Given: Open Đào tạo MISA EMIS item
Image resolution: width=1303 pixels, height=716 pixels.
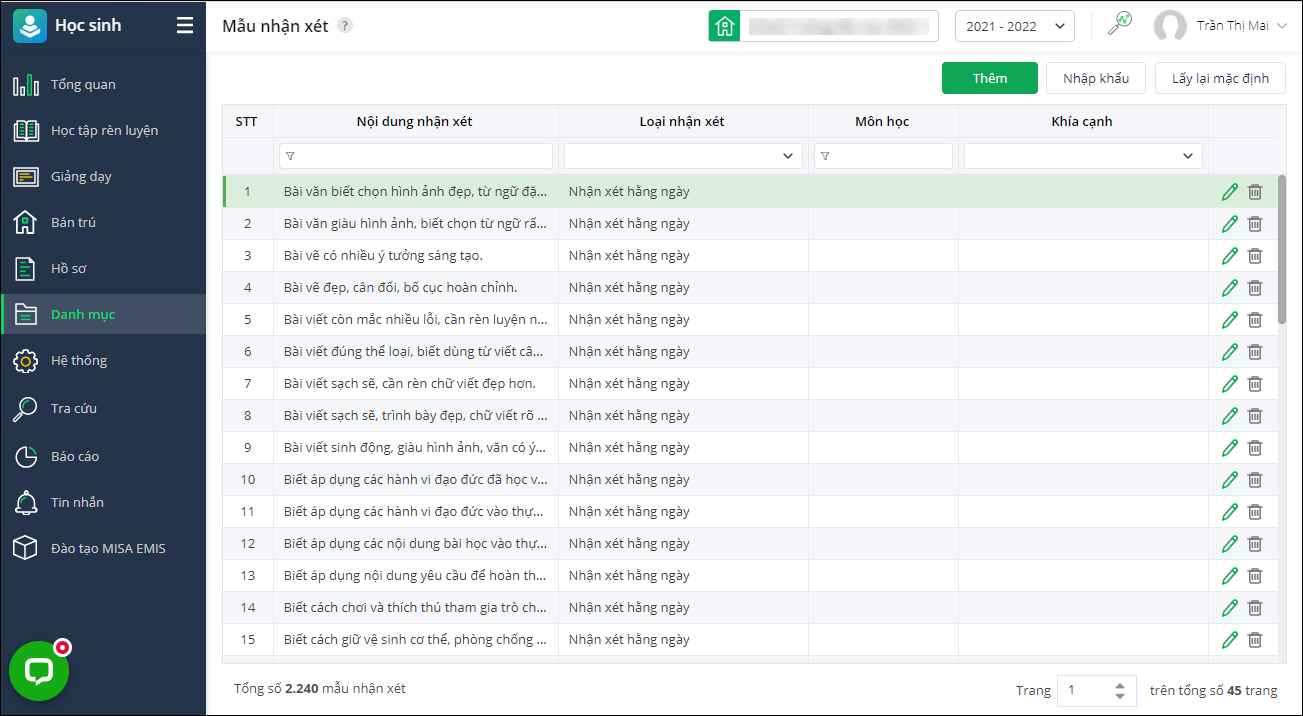Looking at the screenshot, I should pyautogui.click(x=103, y=549).
